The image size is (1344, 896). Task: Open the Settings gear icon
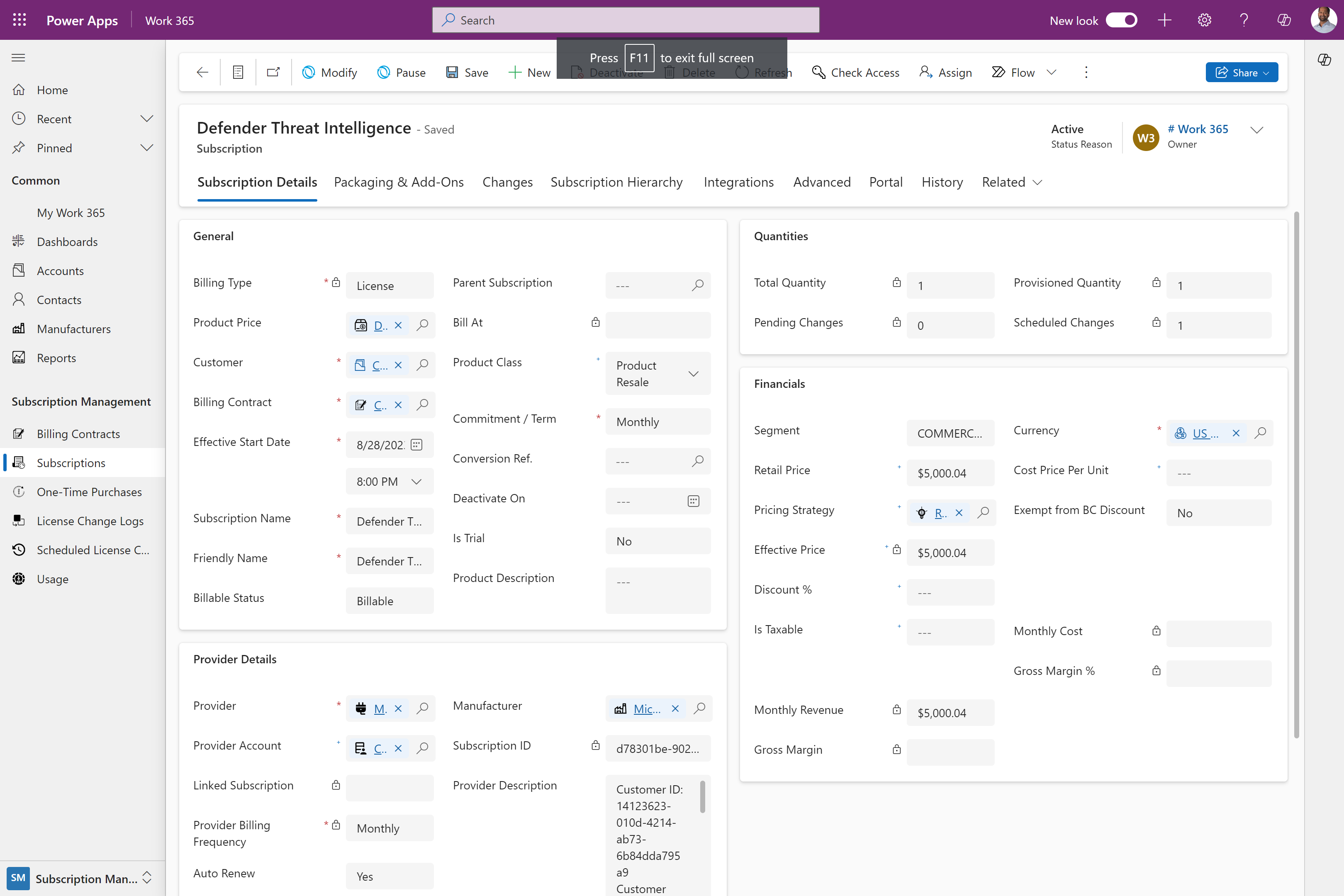[1204, 20]
